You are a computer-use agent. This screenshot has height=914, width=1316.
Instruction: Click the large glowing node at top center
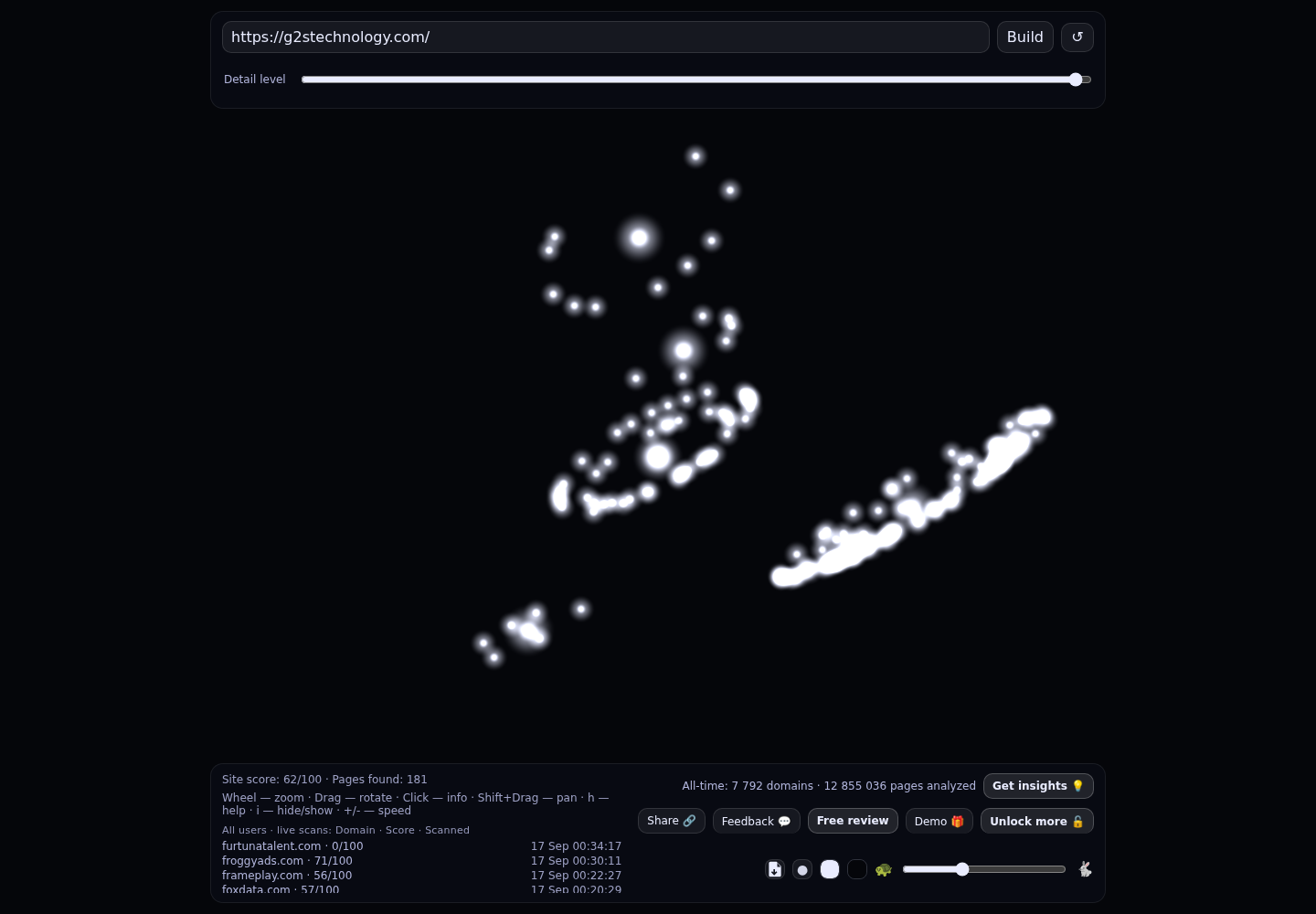(x=639, y=238)
